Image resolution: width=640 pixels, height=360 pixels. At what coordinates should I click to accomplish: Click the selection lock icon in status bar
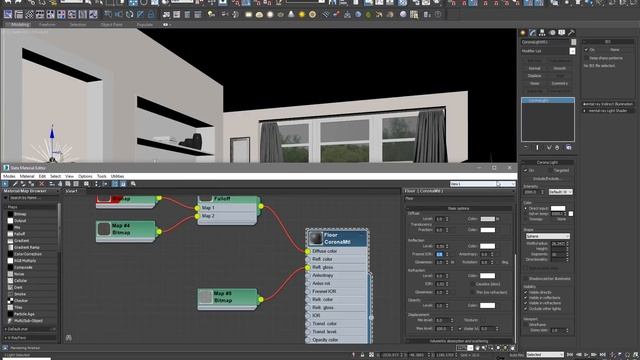(x=362, y=355)
